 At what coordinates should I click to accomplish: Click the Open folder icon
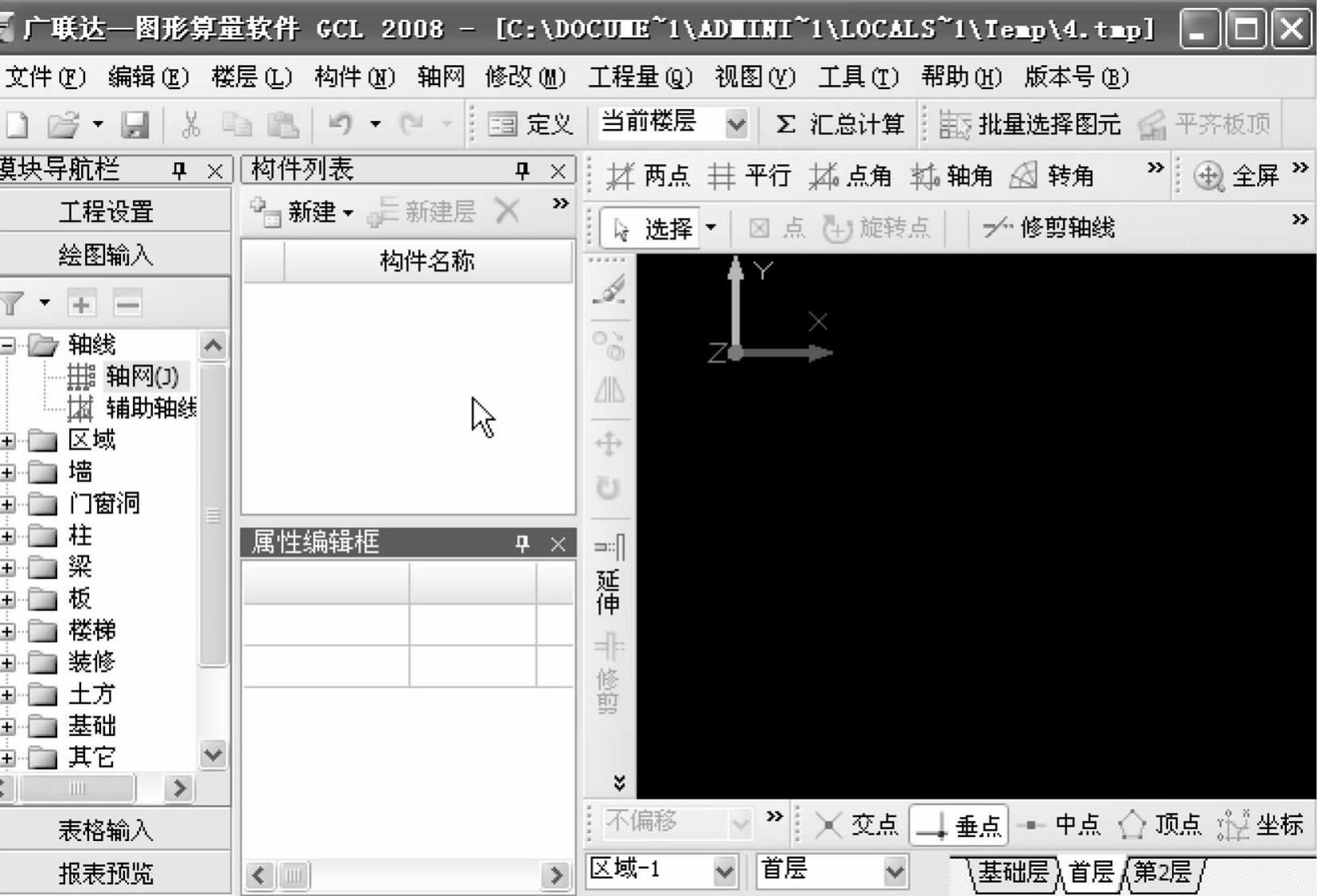point(64,124)
